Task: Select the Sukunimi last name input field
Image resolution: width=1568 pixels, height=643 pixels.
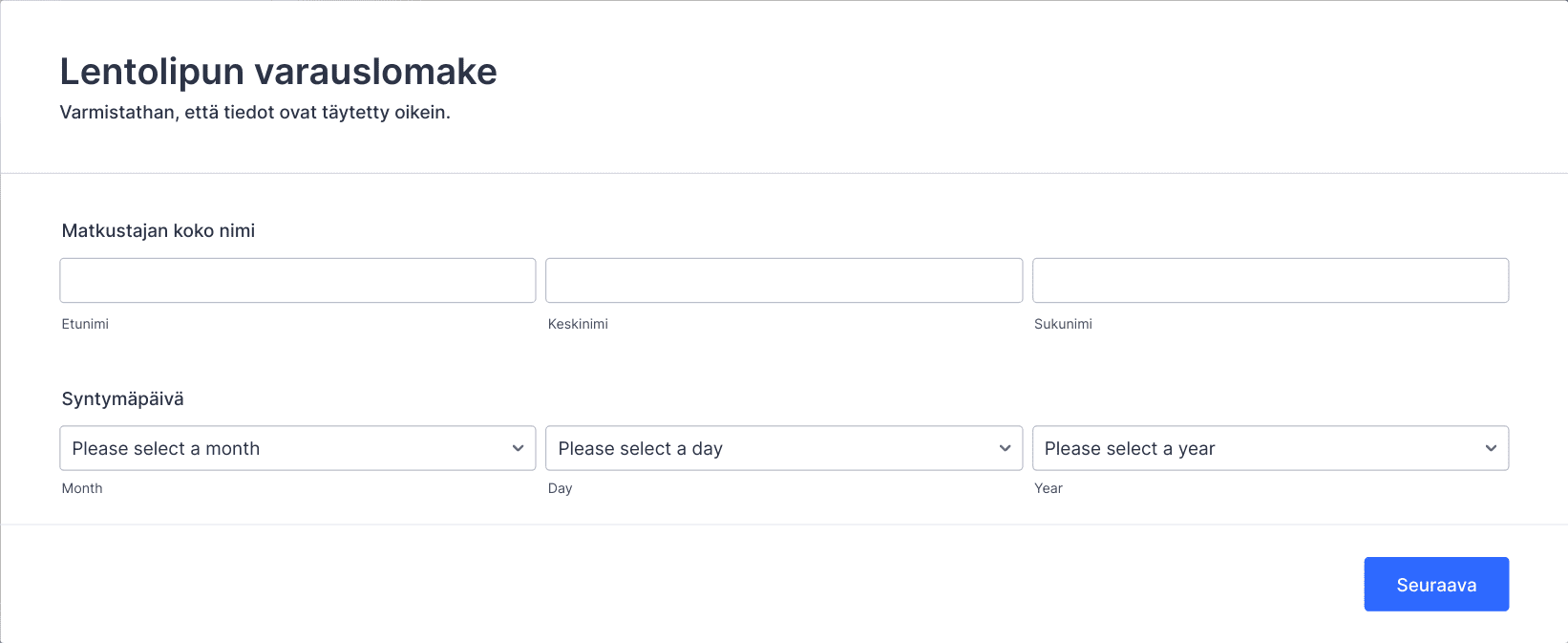Action: [x=1271, y=280]
